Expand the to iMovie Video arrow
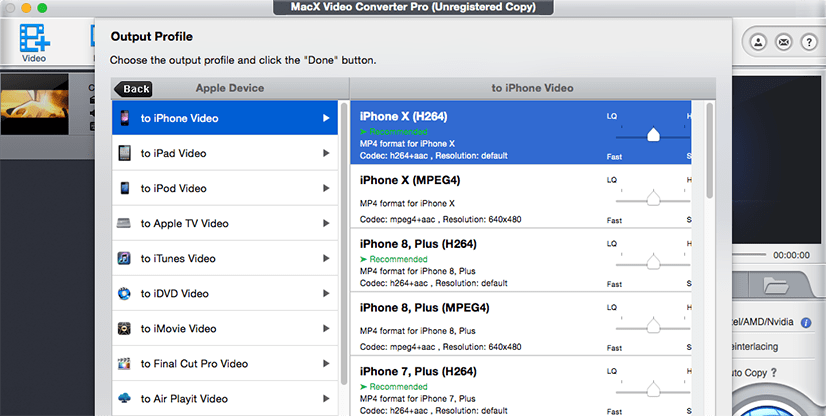This screenshot has height=416, width=826. 326,329
